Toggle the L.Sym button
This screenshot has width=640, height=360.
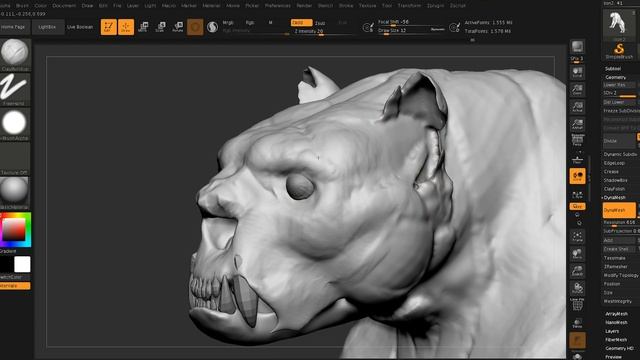(x=577, y=194)
